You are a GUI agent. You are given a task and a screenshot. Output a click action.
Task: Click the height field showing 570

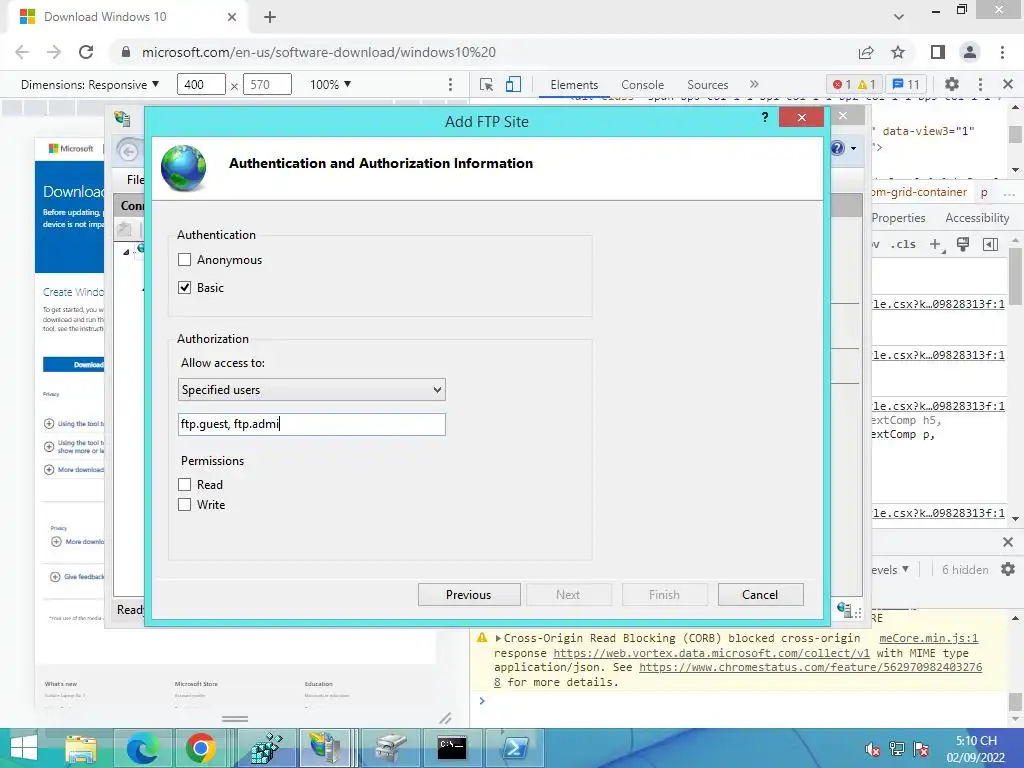267,84
